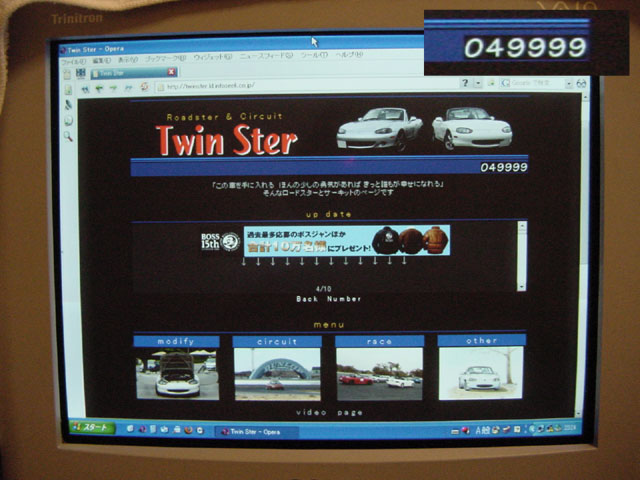
Task: Open the ウィジェット (Widgets) menu
Action: coord(213,58)
